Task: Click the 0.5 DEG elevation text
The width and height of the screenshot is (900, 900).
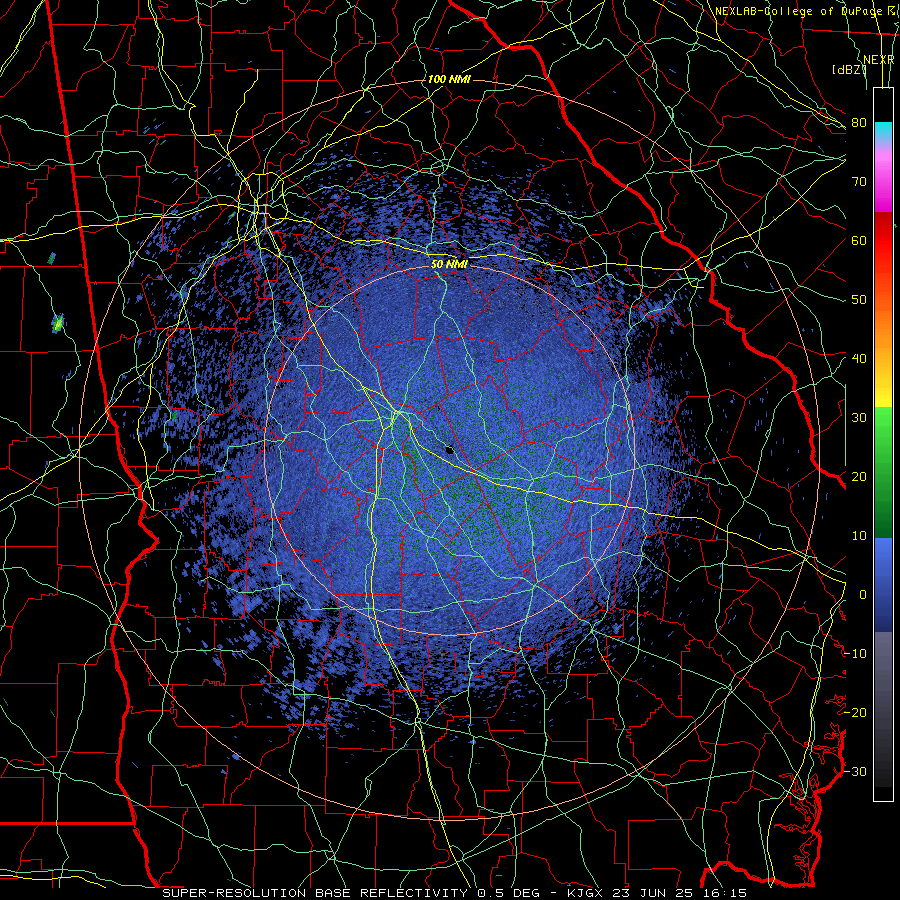Action: [508, 893]
